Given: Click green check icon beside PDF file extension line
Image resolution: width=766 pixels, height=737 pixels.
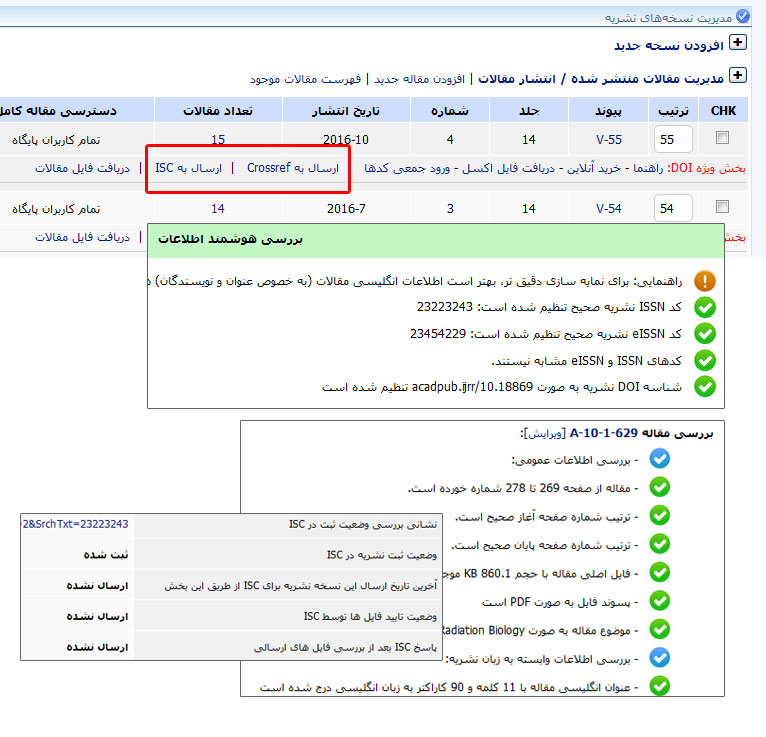Looking at the screenshot, I should click(x=659, y=602).
